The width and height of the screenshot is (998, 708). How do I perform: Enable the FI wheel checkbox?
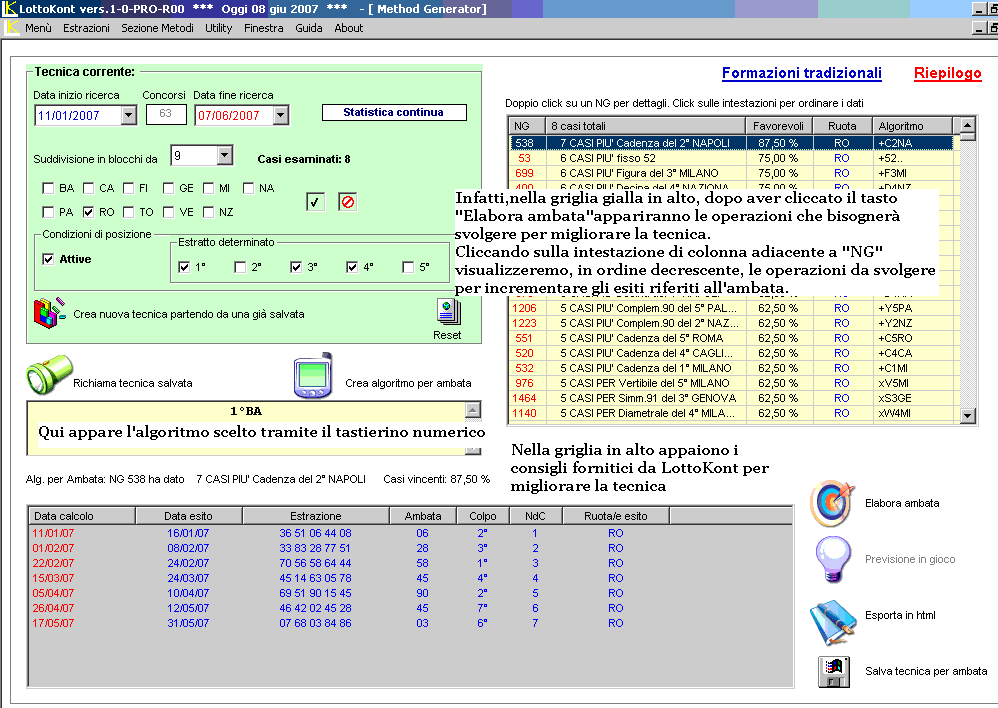tap(128, 188)
